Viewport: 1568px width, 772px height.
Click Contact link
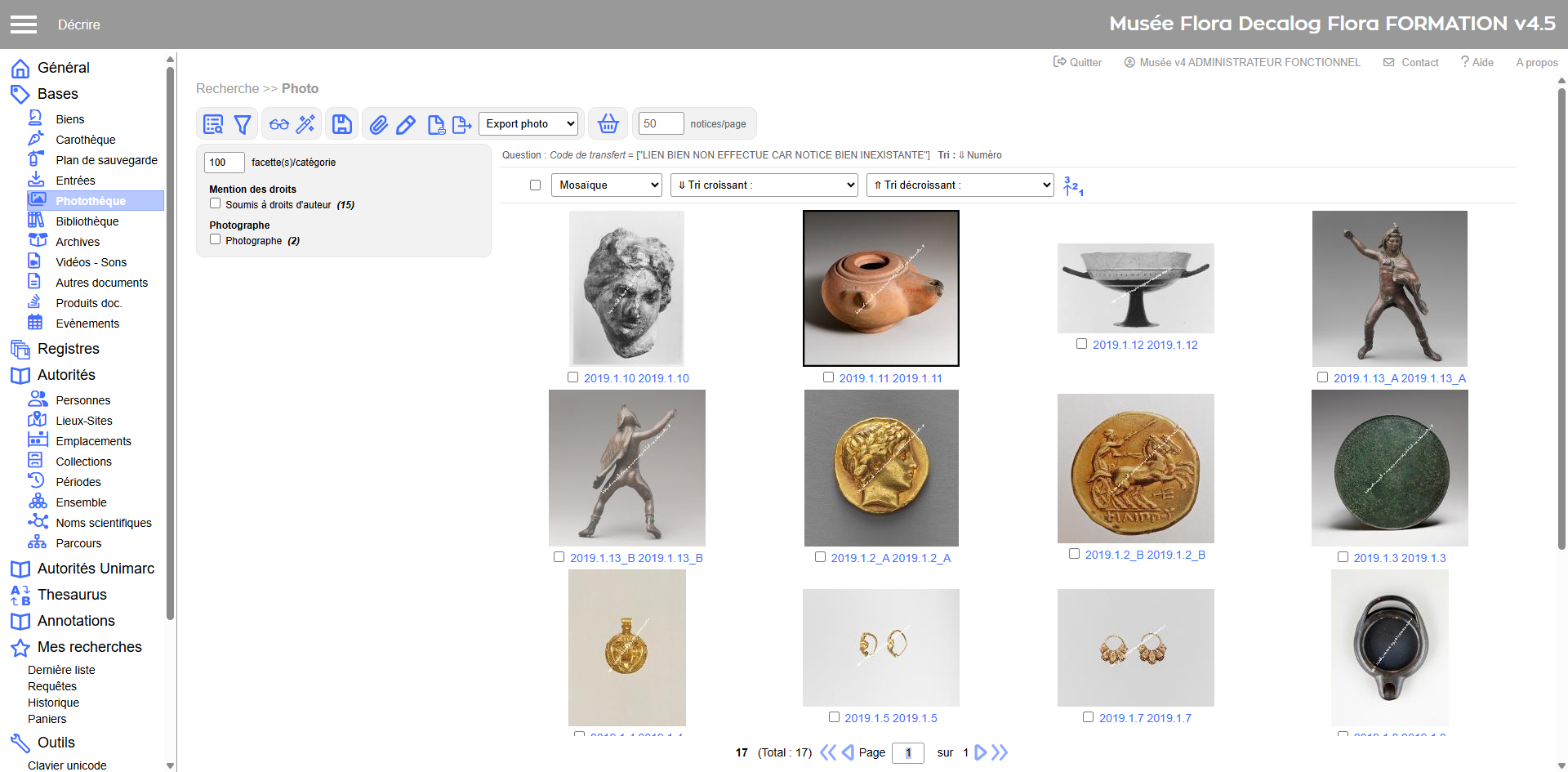(x=1410, y=62)
